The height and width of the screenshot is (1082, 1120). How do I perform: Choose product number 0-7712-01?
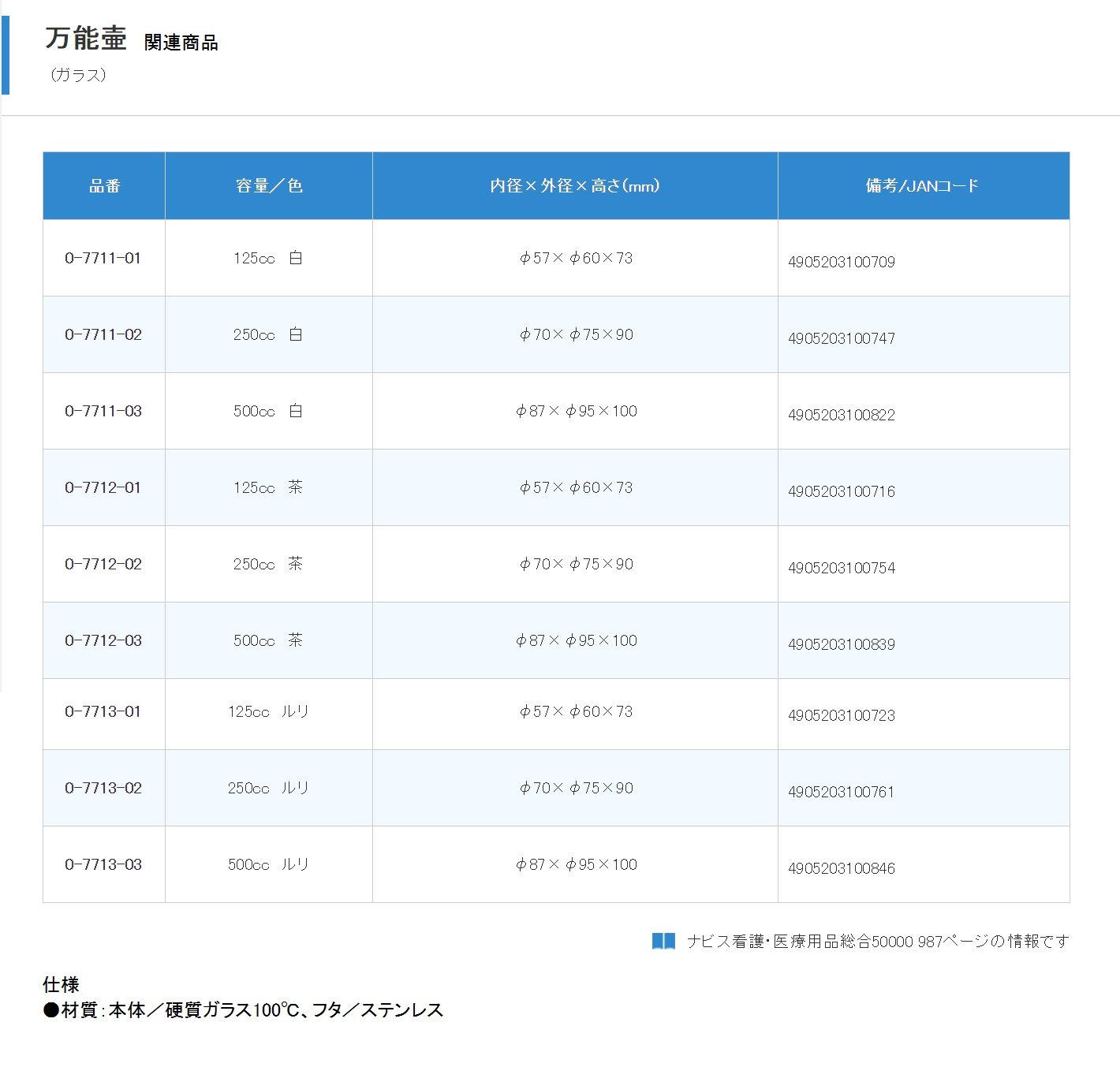pyautogui.click(x=103, y=488)
